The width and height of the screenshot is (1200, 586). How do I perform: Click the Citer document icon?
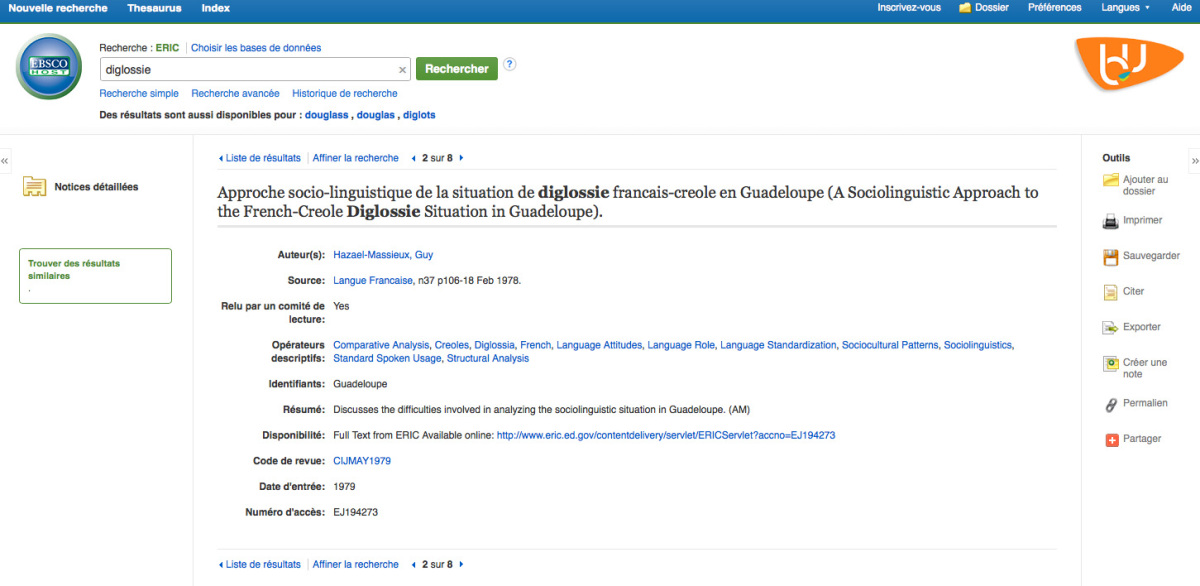point(1110,292)
